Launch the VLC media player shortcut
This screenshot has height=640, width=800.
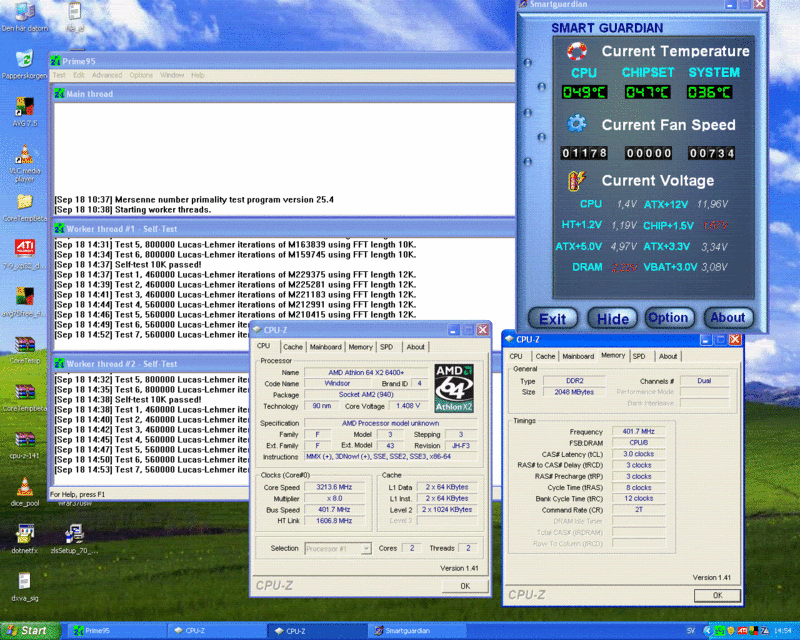click(x=24, y=154)
